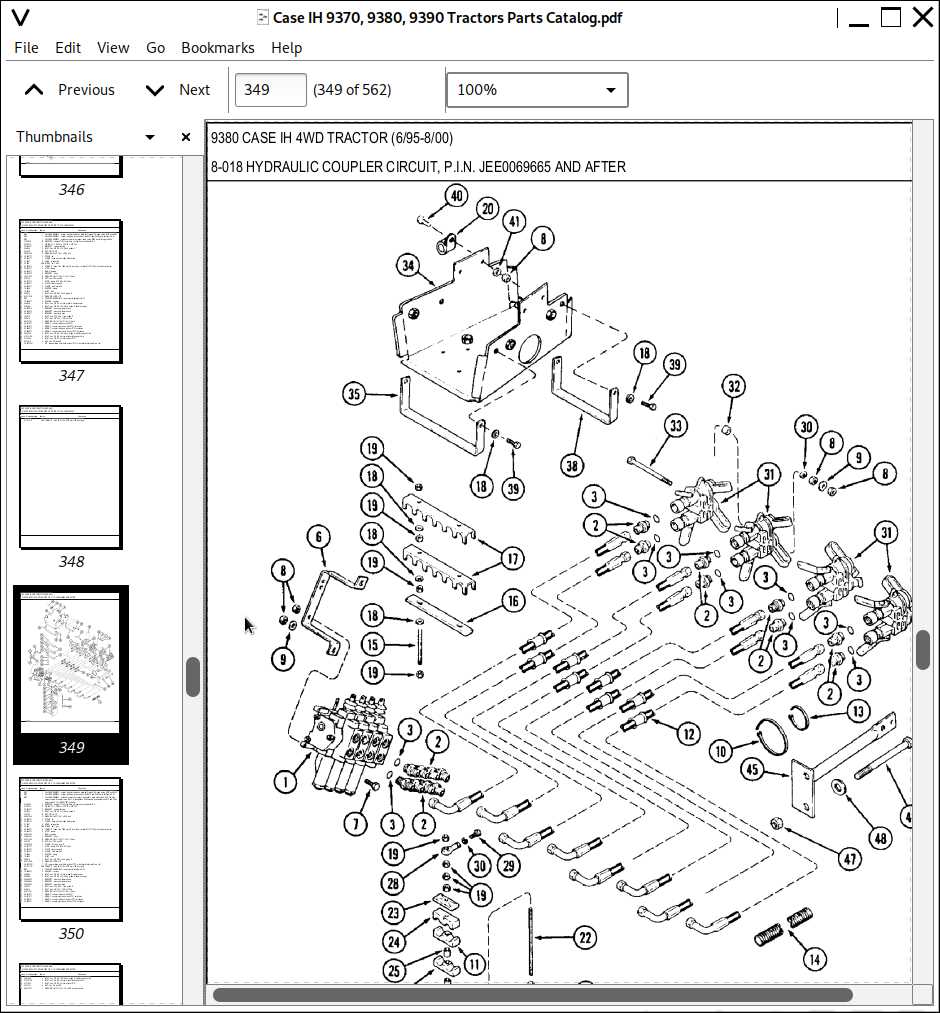This screenshot has width=940, height=1013.
Task: Open the Help menu
Action: point(286,48)
